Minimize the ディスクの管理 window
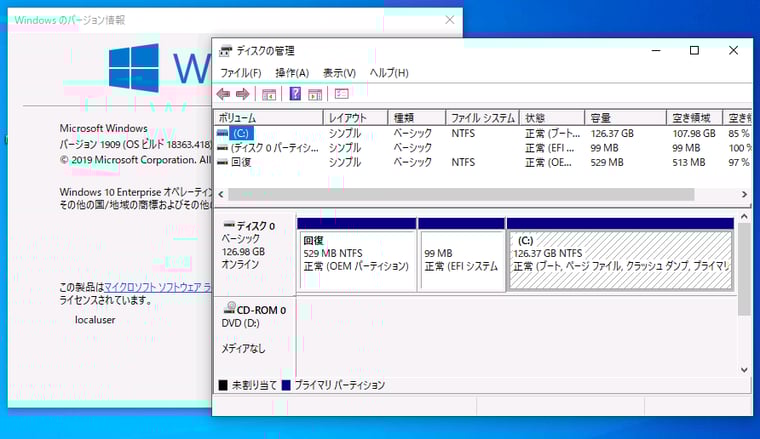 pyautogui.click(x=656, y=50)
